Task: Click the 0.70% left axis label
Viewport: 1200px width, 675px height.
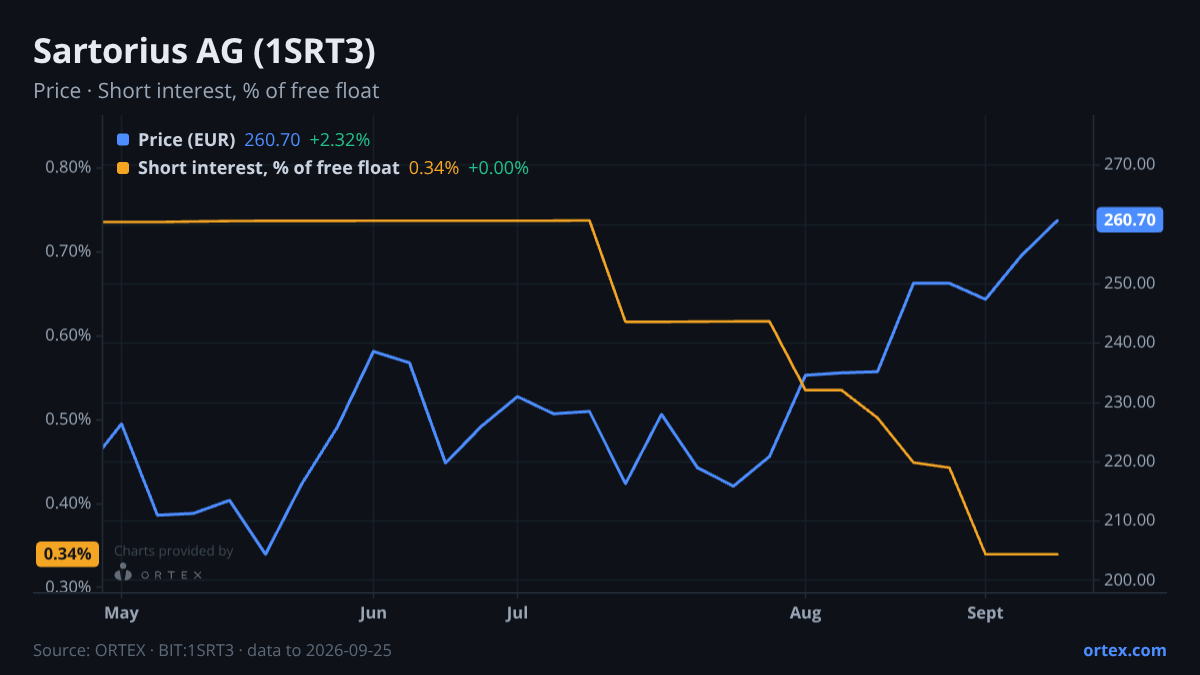Action: (x=68, y=251)
